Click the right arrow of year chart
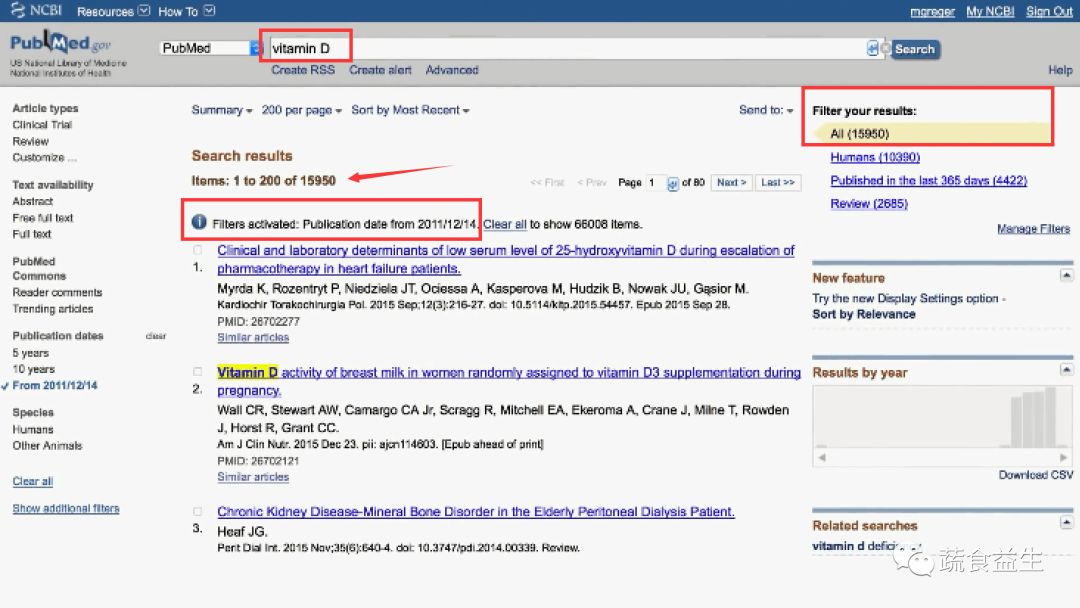The height and width of the screenshot is (608, 1080). point(1063,457)
